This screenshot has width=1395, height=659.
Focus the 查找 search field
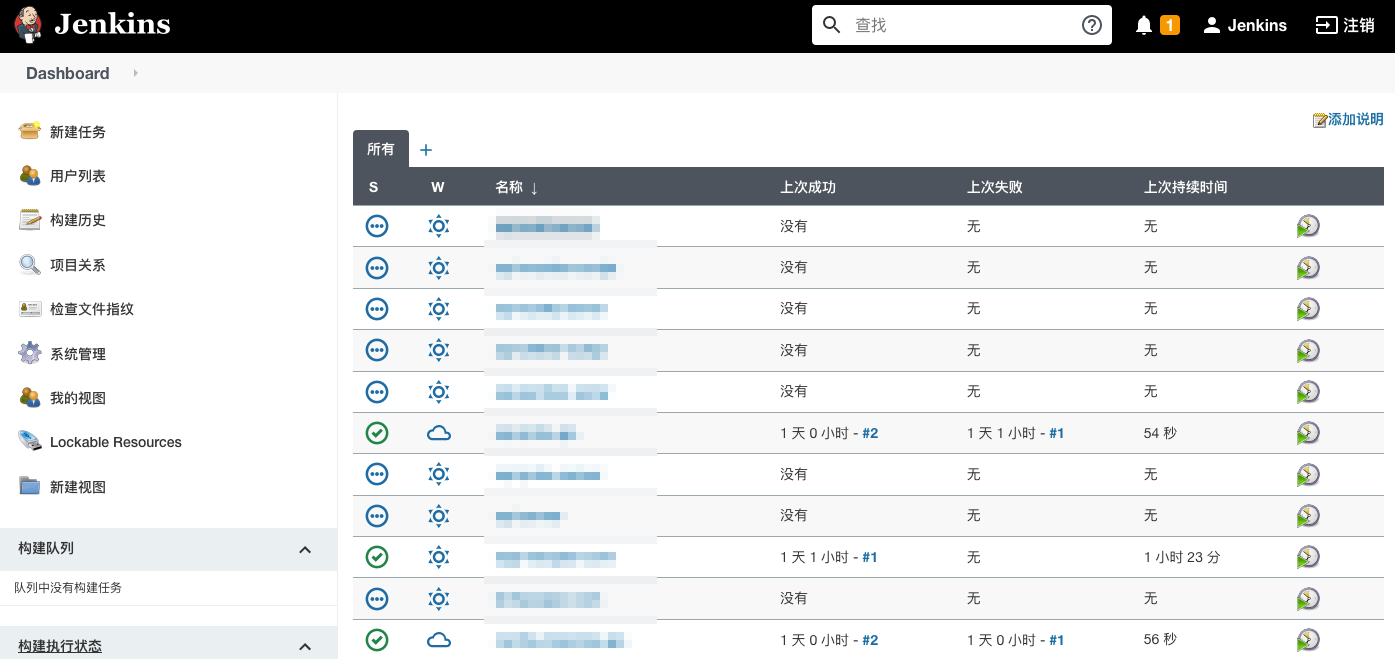tap(962, 25)
